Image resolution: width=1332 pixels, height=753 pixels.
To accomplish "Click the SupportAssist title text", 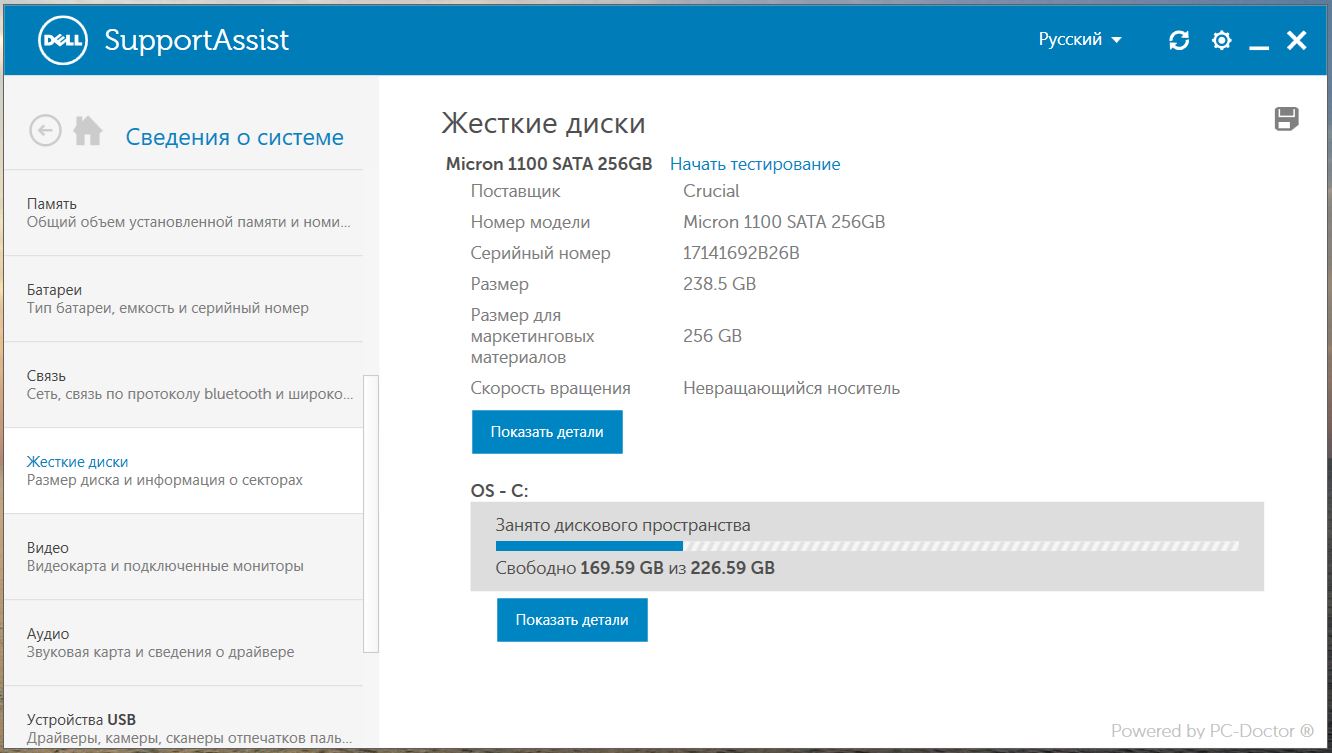I will (196, 40).
